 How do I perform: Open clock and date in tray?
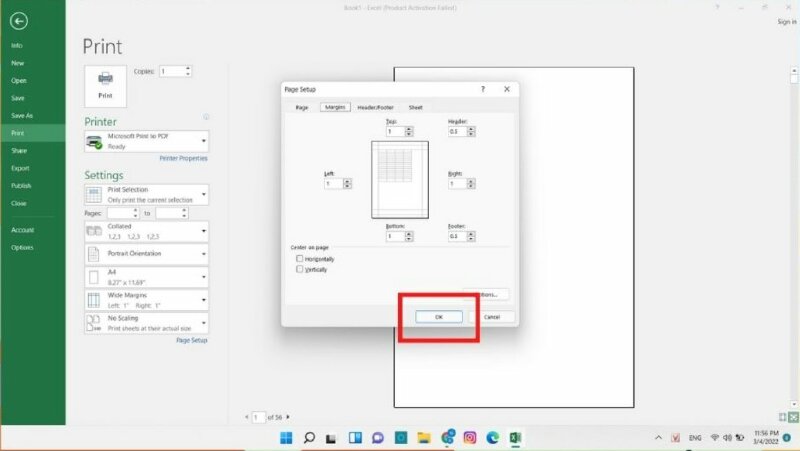(766, 437)
